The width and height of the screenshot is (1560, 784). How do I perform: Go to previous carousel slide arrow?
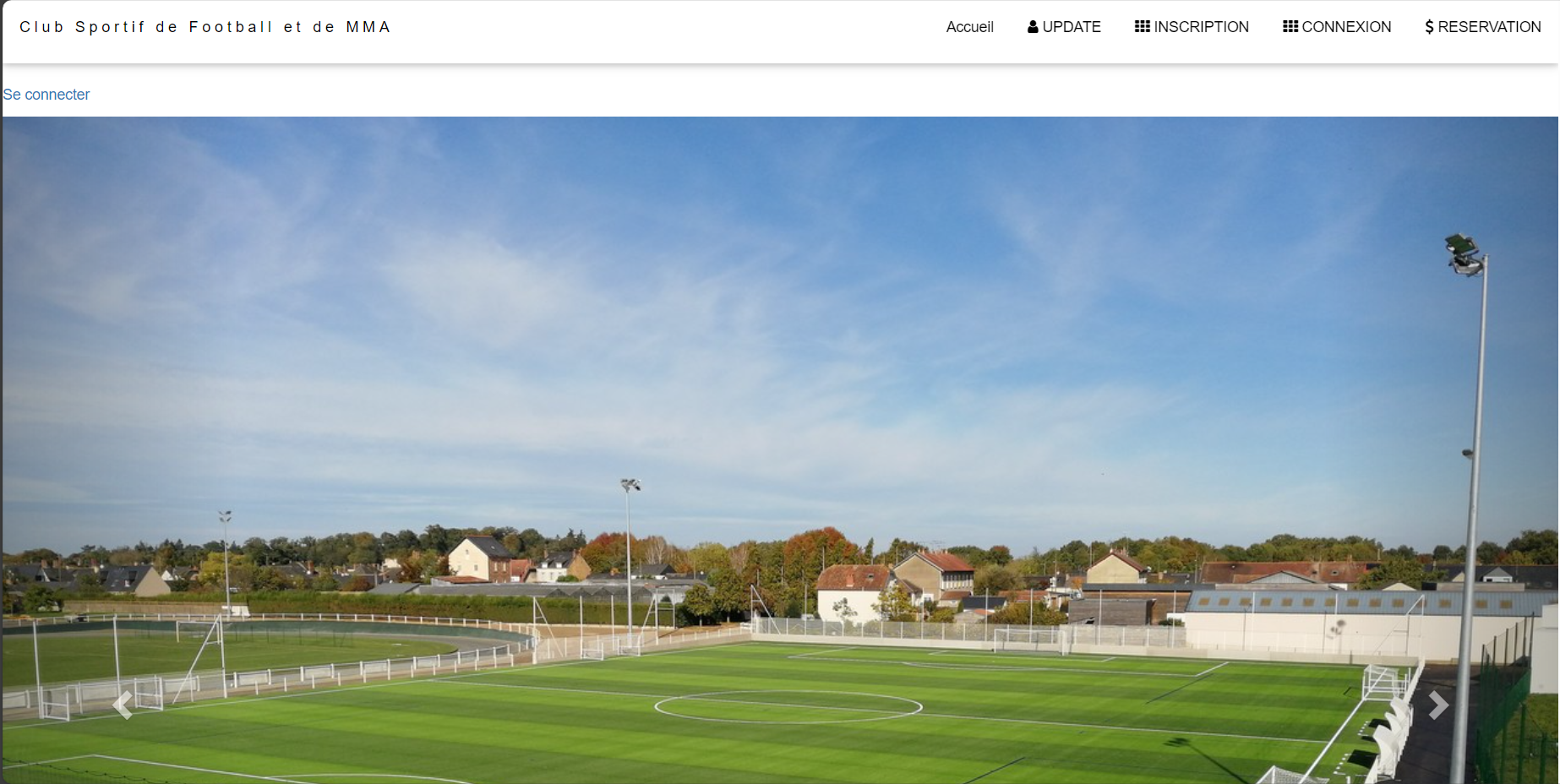coord(123,705)
